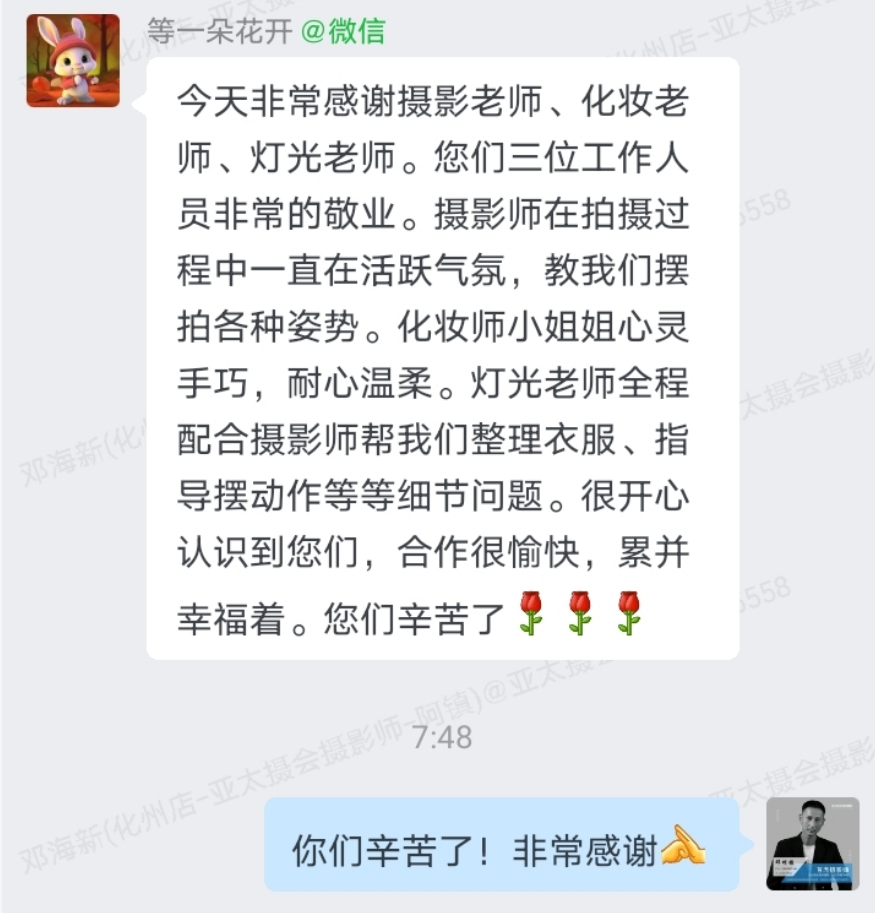
Task: Click the middle tulip emoji
Action: (580, 613)
